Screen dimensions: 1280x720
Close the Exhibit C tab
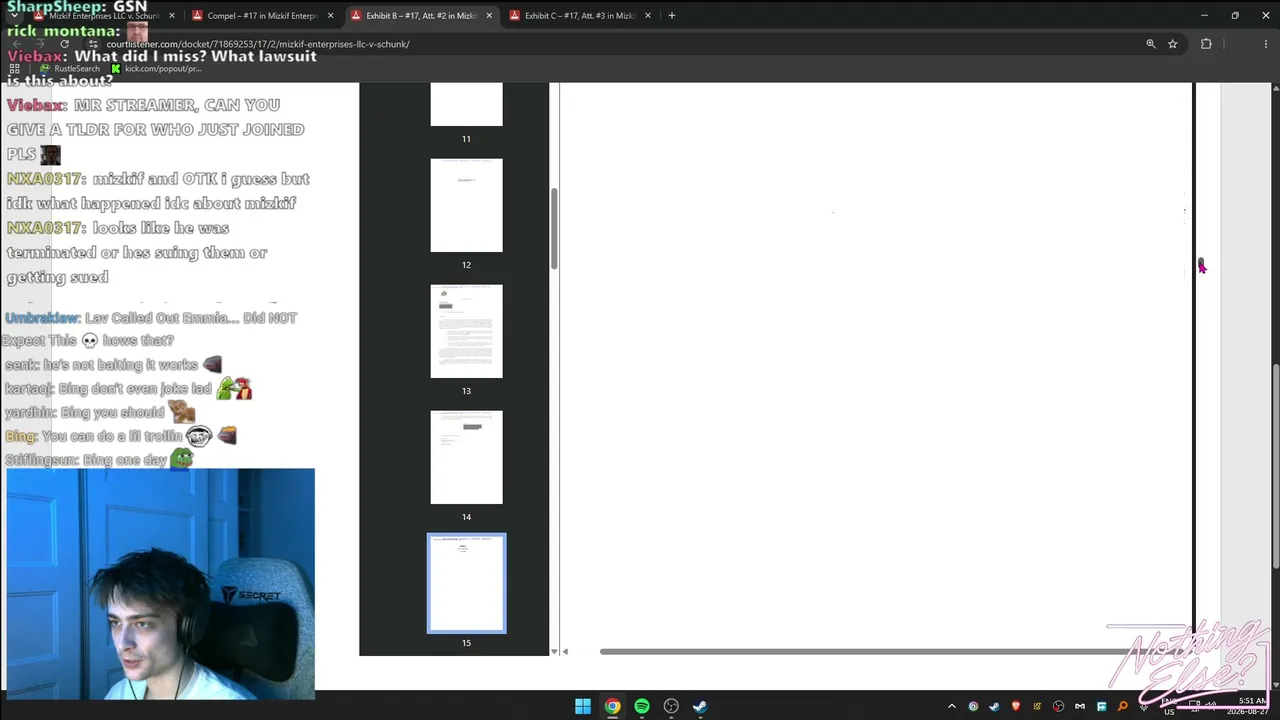(648, 16)
